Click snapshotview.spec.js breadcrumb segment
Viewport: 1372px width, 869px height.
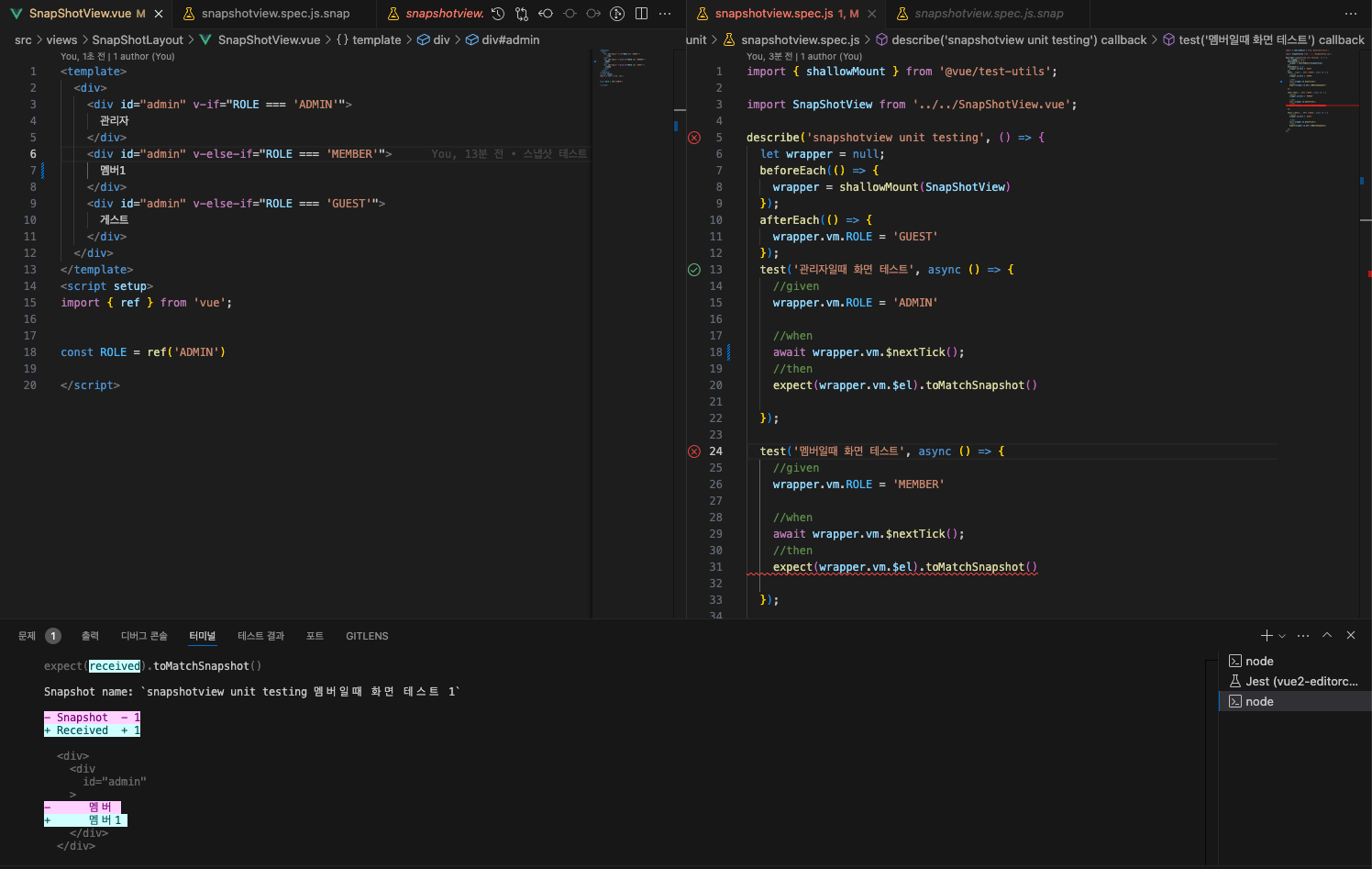tap(792, 39)
